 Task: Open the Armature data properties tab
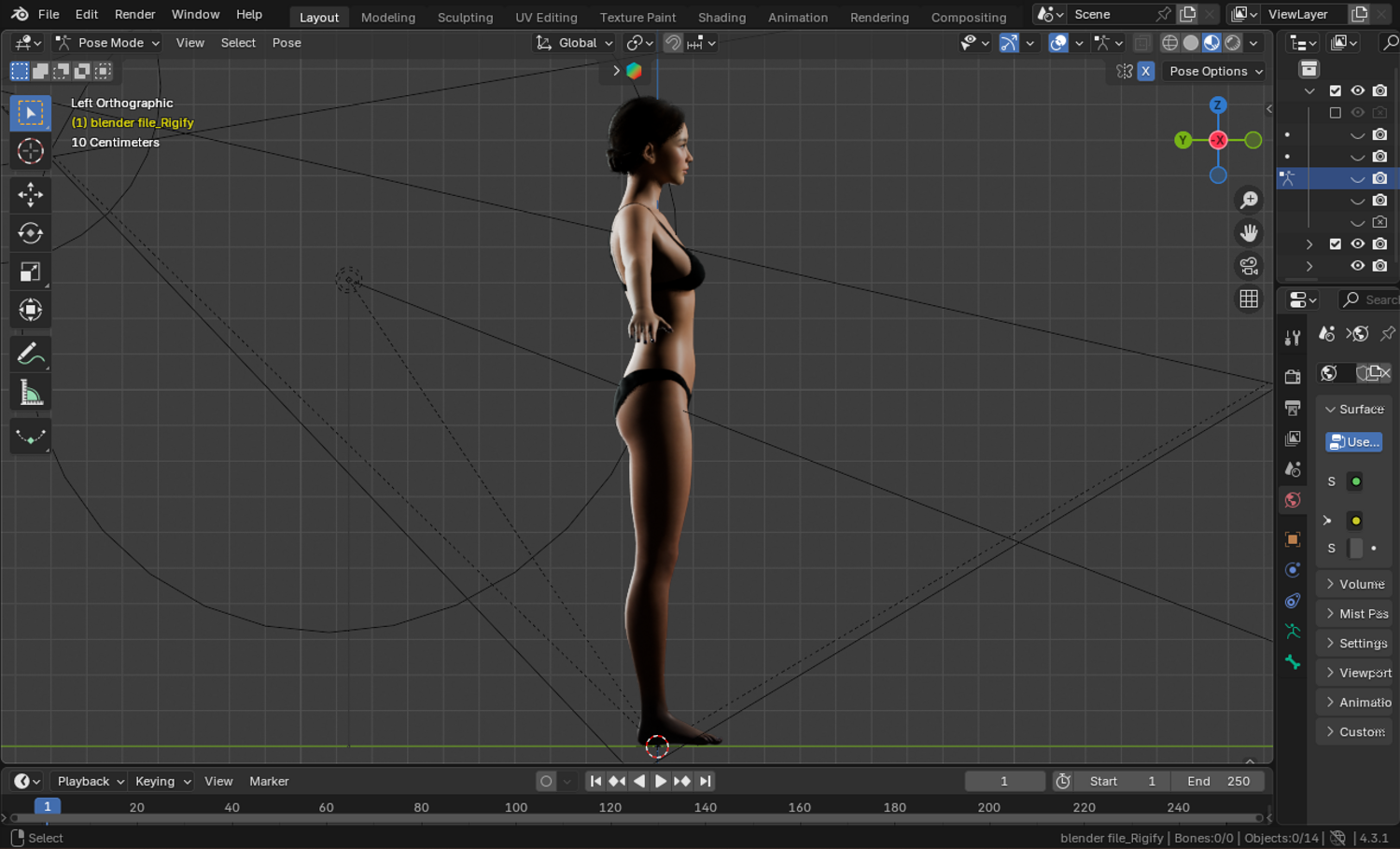1293,632
